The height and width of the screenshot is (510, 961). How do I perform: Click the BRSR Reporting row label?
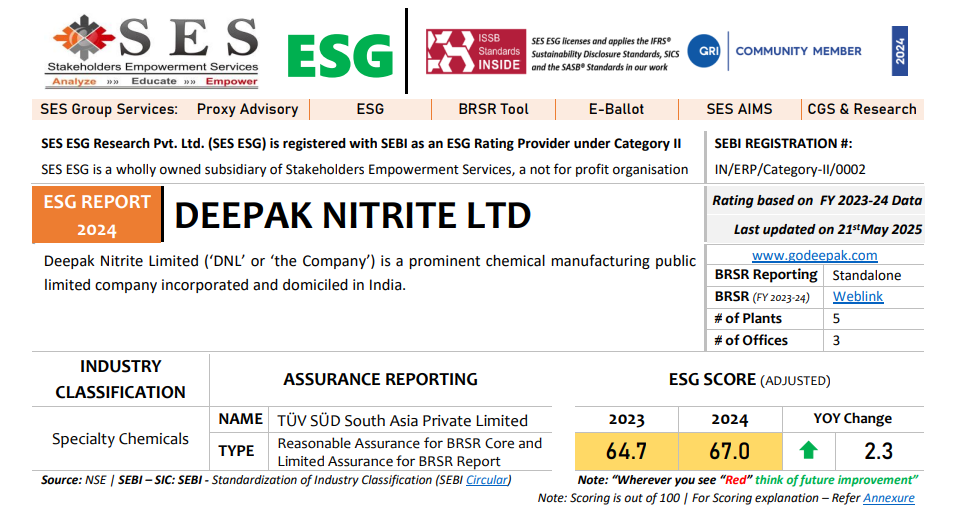point(765,275)
